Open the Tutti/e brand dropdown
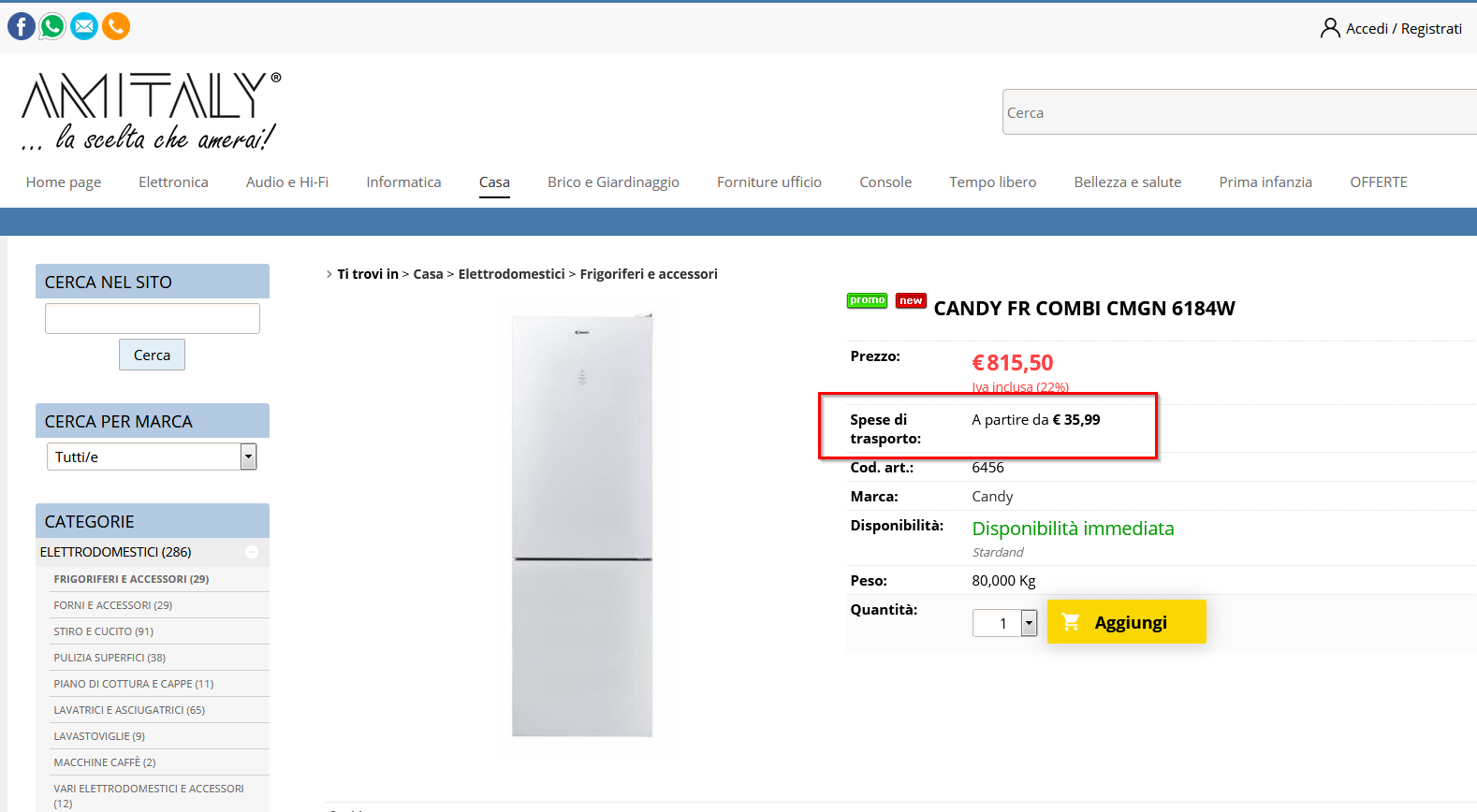This screenshot has width=1477, height=812. 152,457
